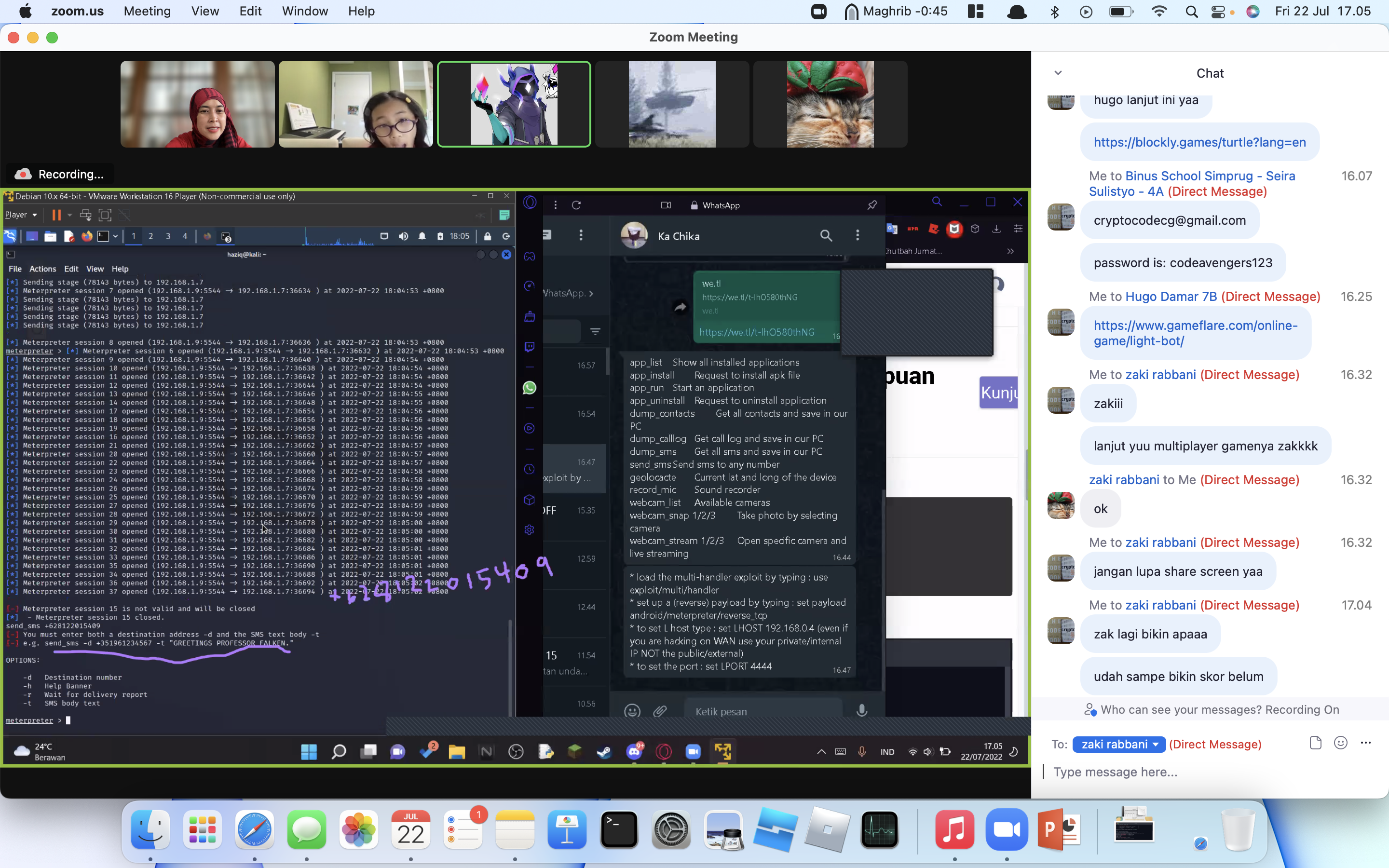This screenshot has height=868, width=1389.
Task: Open the VMware Player dropdown menu
Action: (x=21, y=215)
